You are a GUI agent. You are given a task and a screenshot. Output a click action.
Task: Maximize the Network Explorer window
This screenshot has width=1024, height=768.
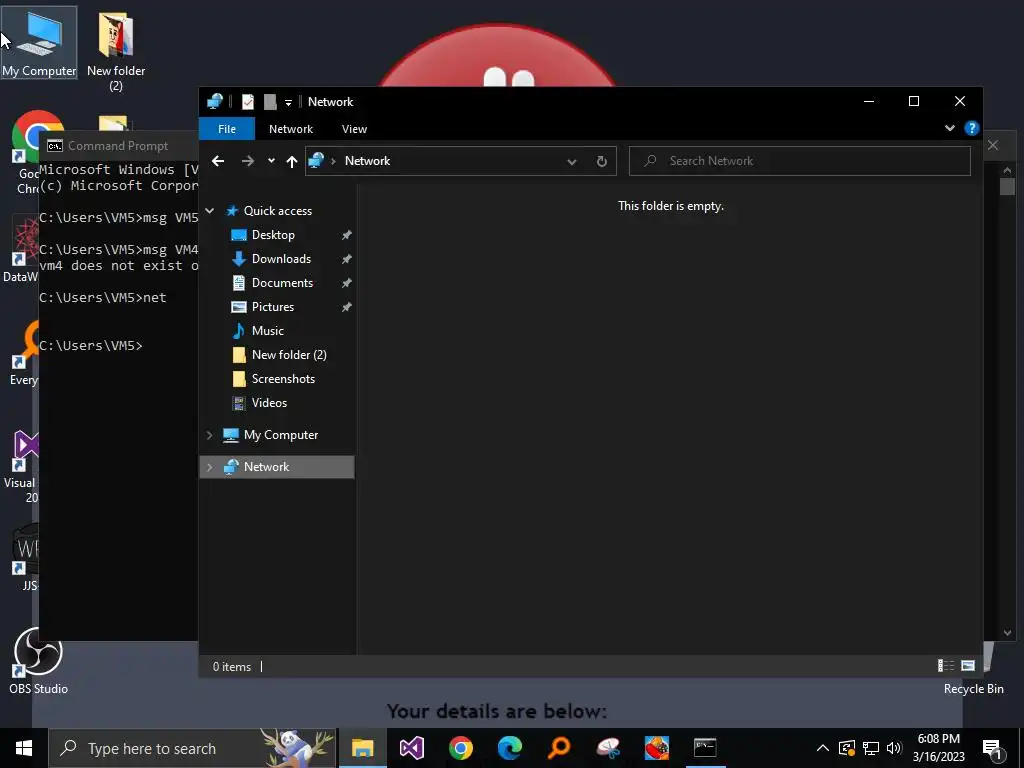point(914,101)
